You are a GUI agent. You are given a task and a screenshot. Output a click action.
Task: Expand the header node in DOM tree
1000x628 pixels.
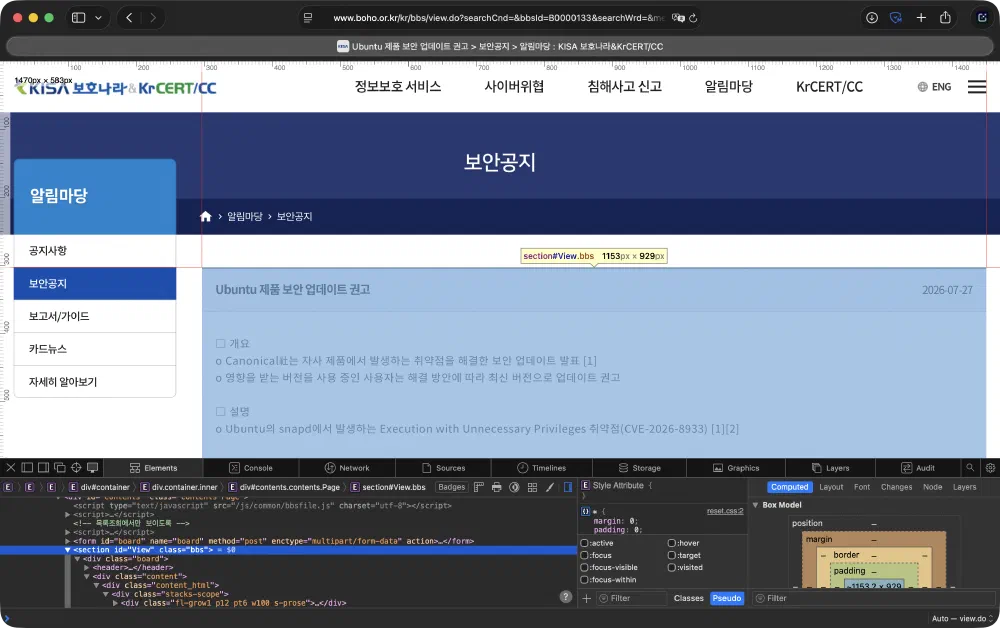click(87, 567)
